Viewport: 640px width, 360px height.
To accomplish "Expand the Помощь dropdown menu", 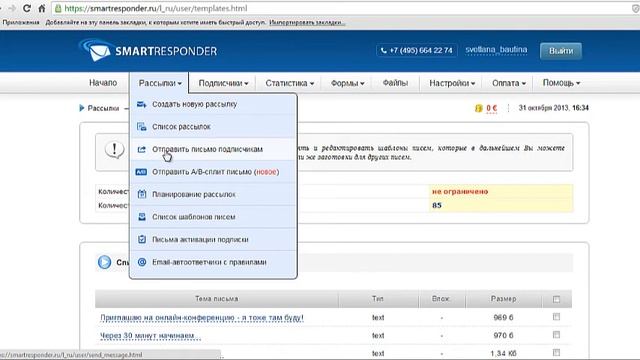I will pos(561,83).
